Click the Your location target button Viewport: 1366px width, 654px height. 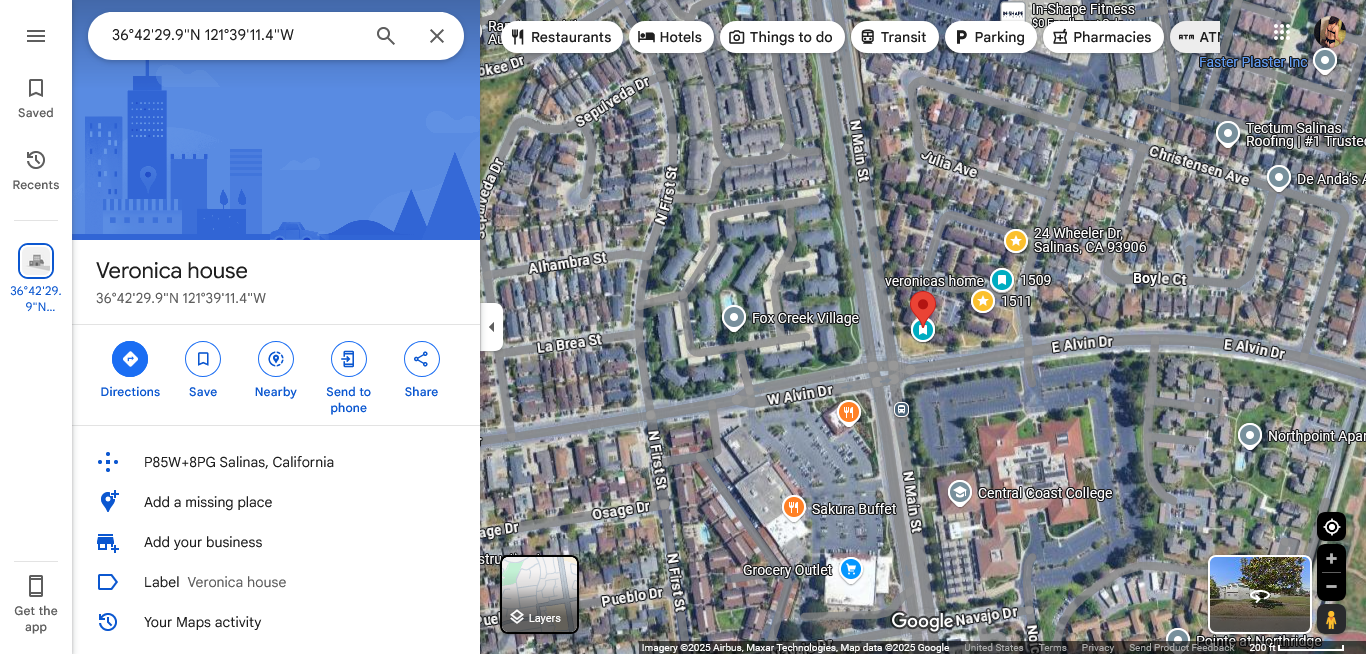point(1331,527)
